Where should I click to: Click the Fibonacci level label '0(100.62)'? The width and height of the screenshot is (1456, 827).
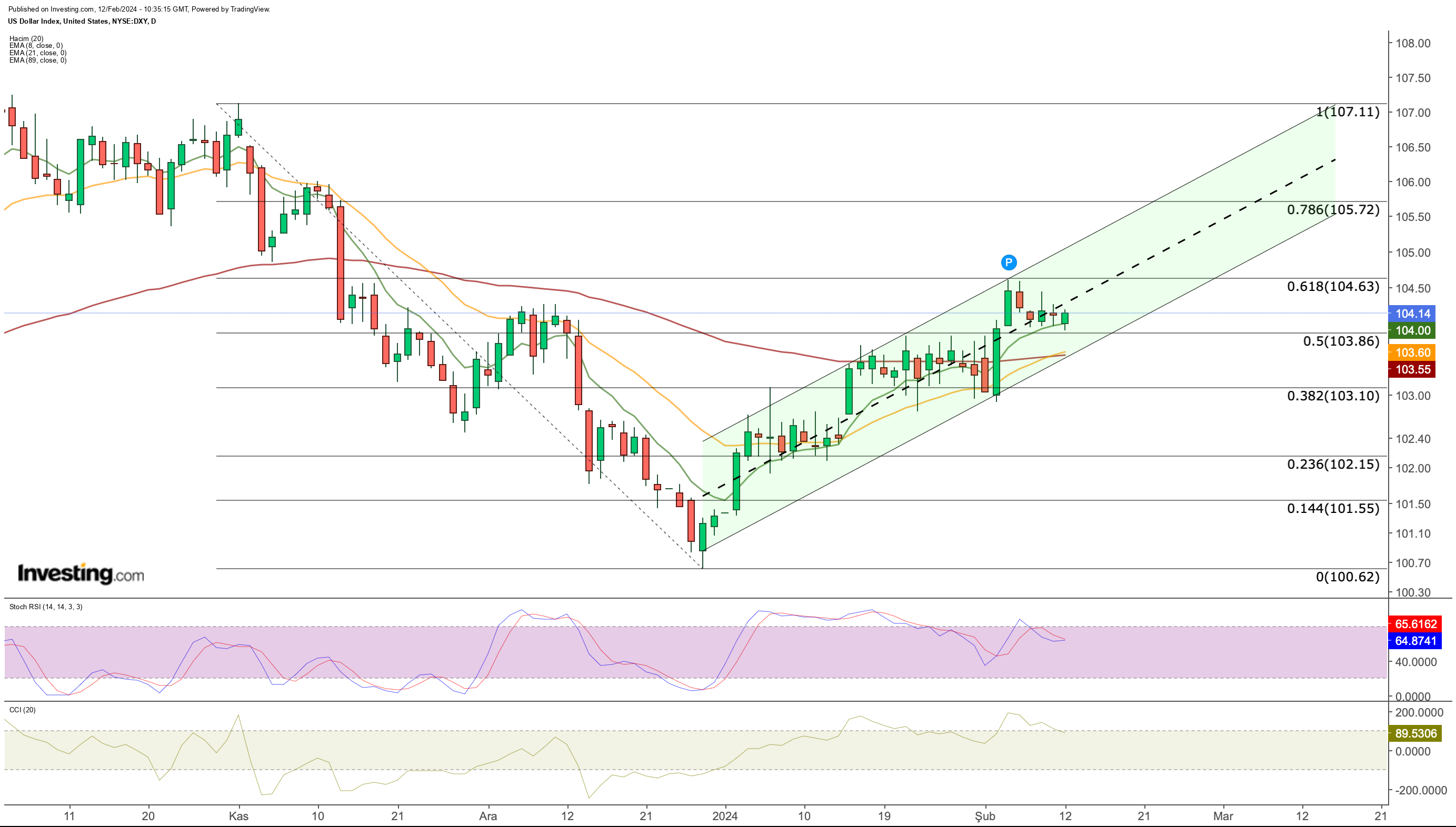coord(1348,577)
